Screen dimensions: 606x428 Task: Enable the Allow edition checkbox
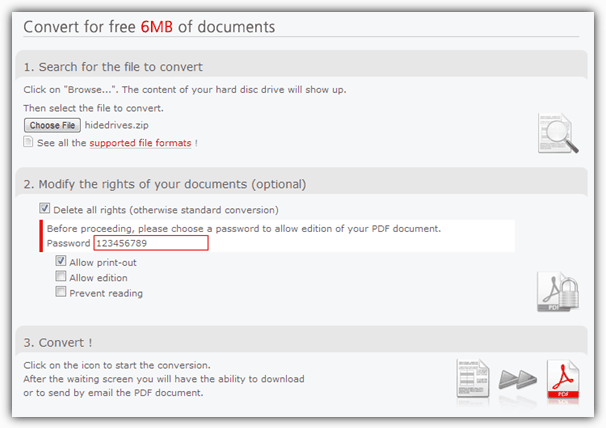61,276
